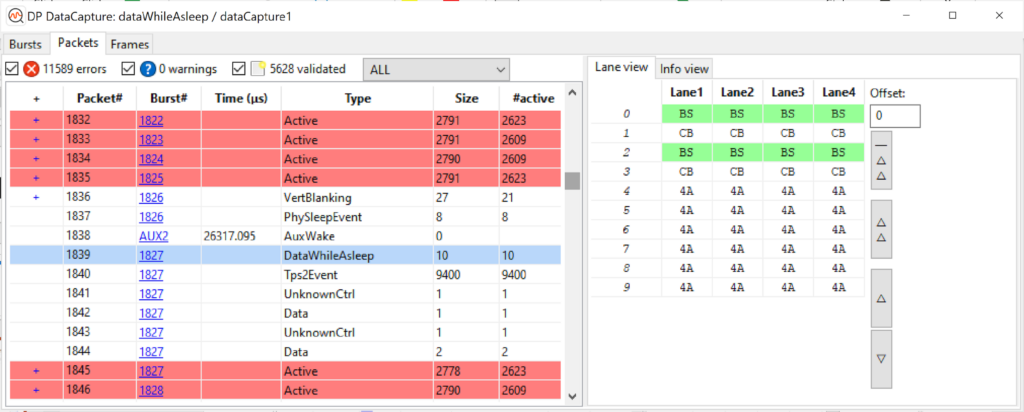Open the ALL packet type dropdown
Viewport: 1024px width, 412px height.
pos(436,69)
